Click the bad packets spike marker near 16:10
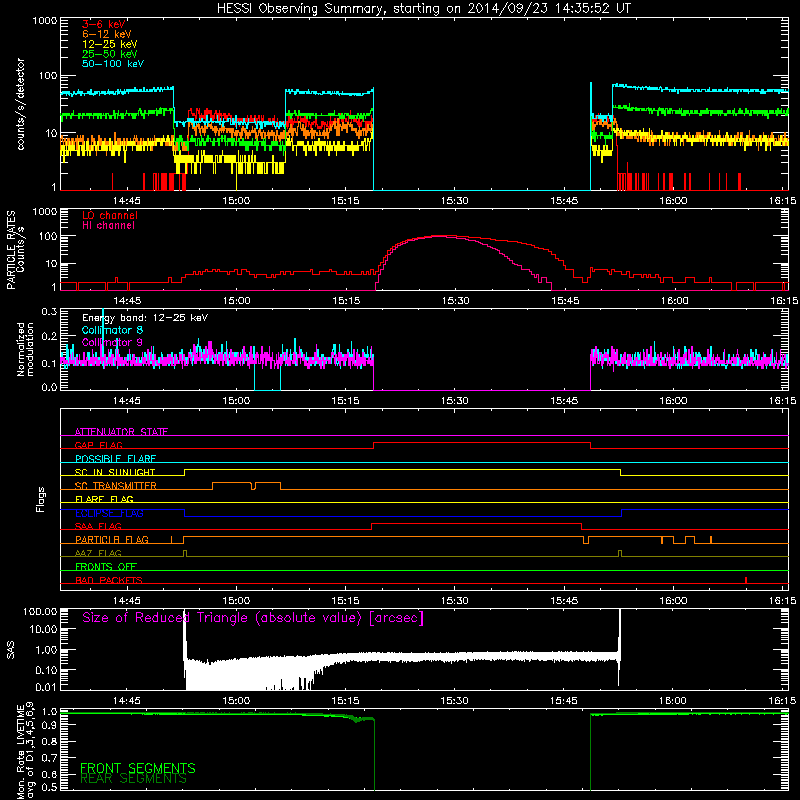The width and height of the screenshot is (800, 800). (x=746, y=580)
